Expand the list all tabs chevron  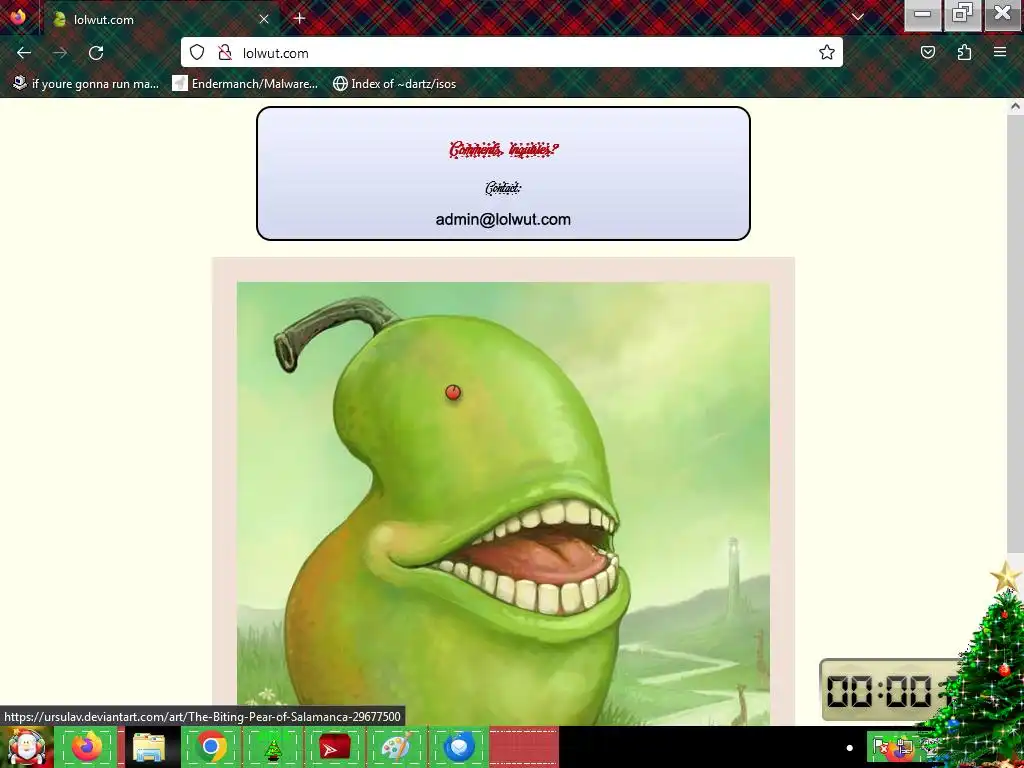(857, 17)
